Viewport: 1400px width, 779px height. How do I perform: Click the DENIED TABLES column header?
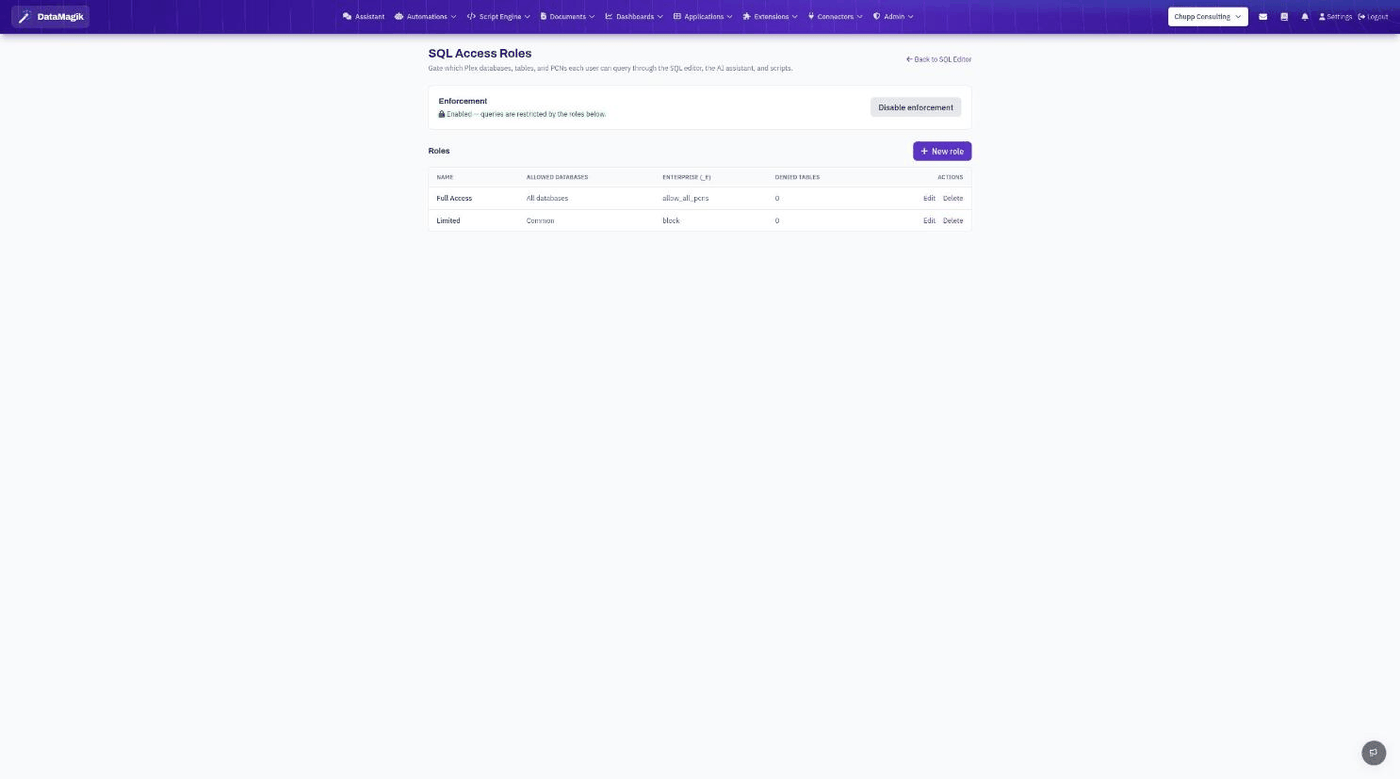(797, 177)
